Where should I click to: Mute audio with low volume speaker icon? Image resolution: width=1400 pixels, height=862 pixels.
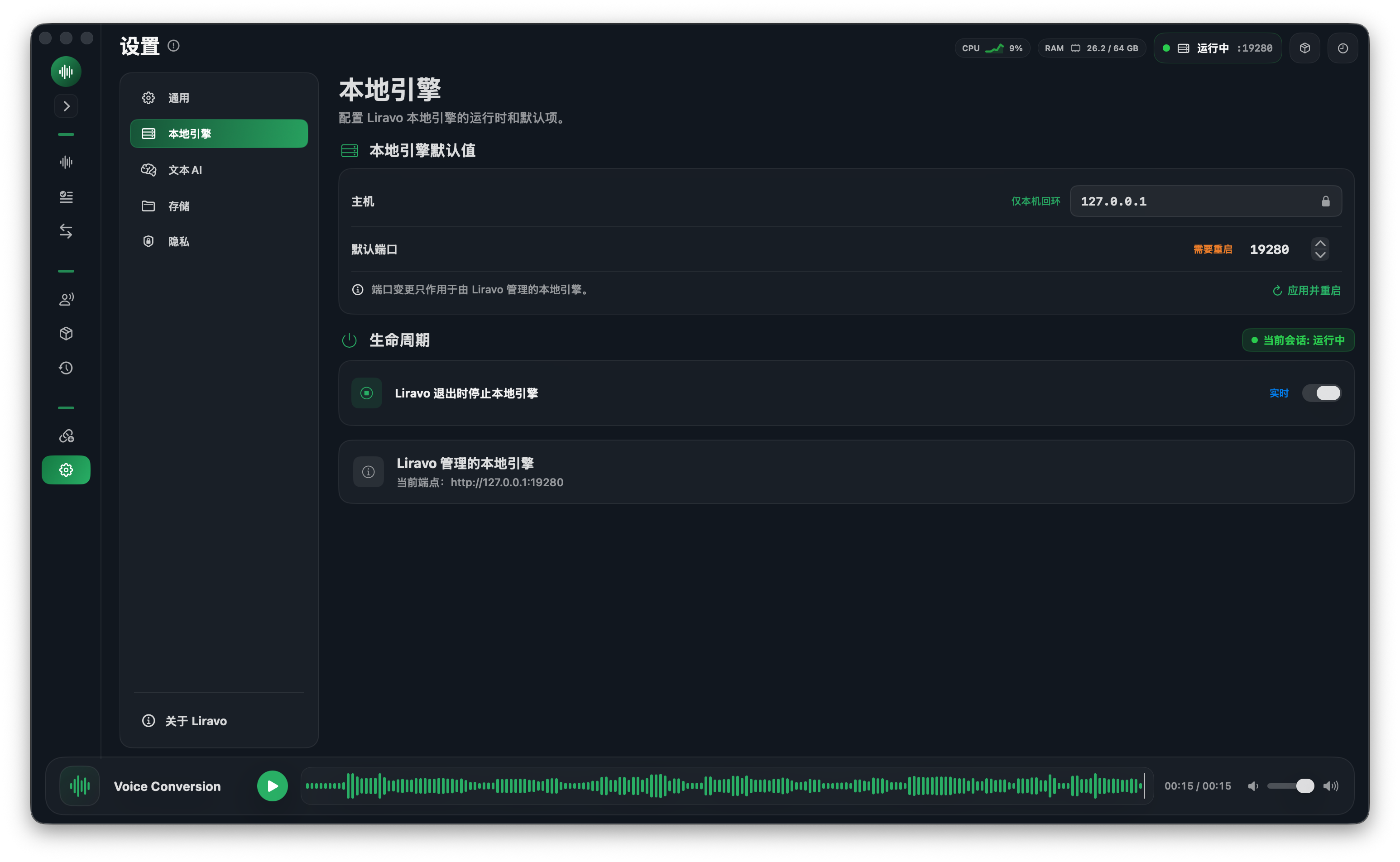point(1253,786)
